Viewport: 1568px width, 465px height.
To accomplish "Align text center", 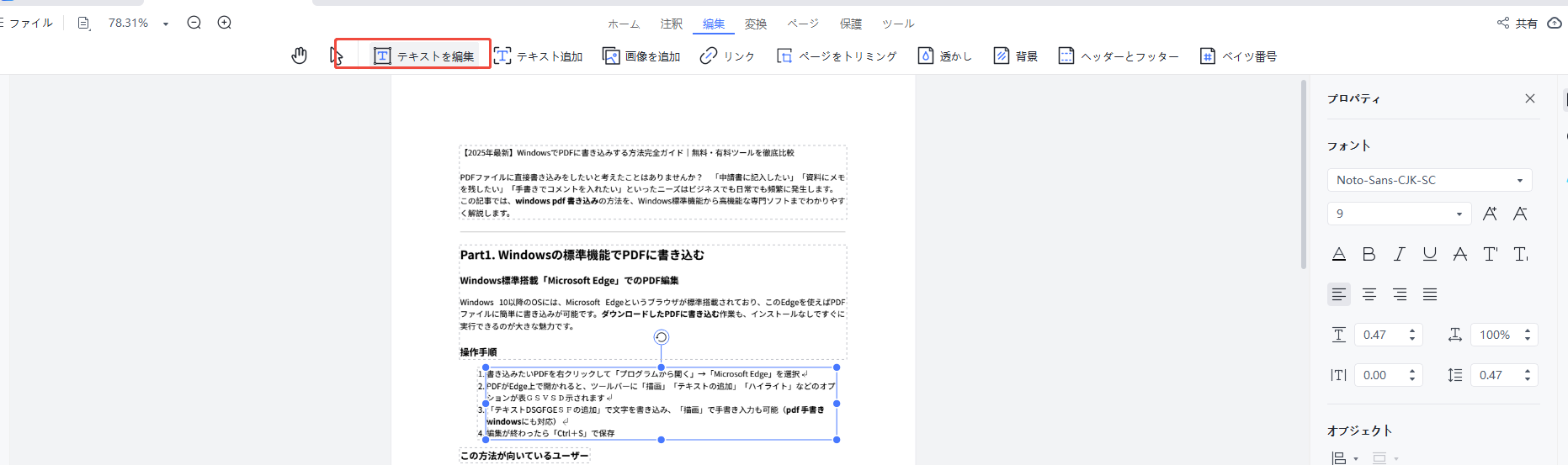I will 1369,294.
